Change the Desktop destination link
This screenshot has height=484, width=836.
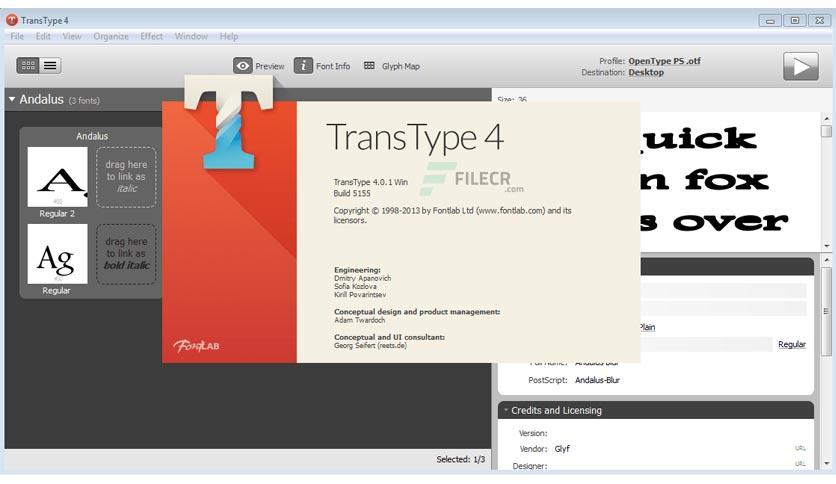point(646,72)
